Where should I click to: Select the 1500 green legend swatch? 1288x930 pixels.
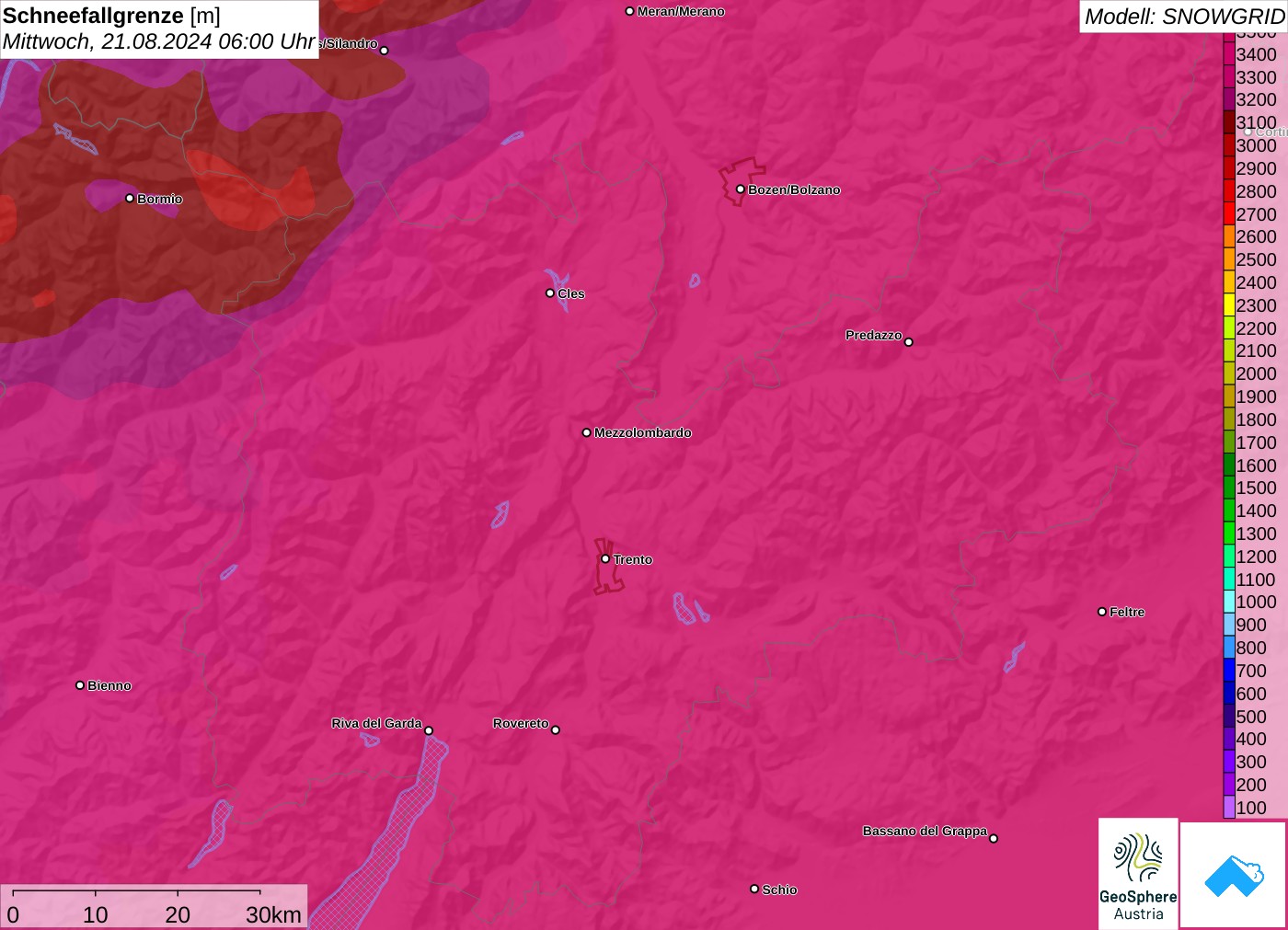(x=1229, y=488)
